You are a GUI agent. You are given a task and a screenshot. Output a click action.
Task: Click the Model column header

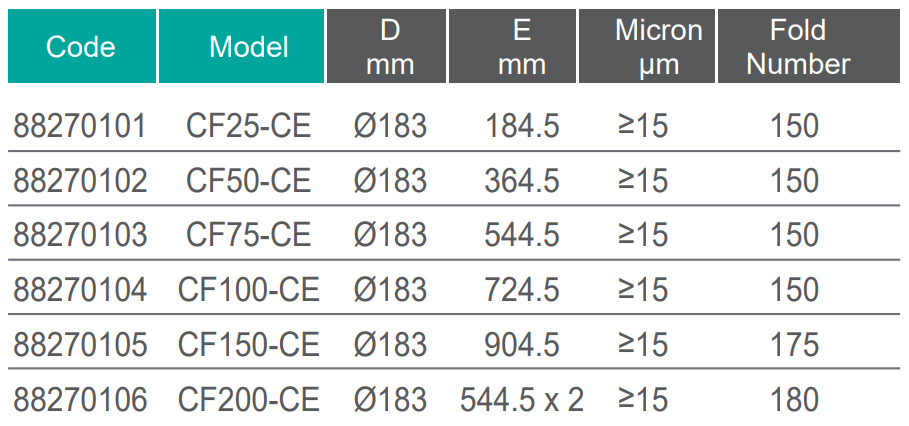click(x=248, y=47)
